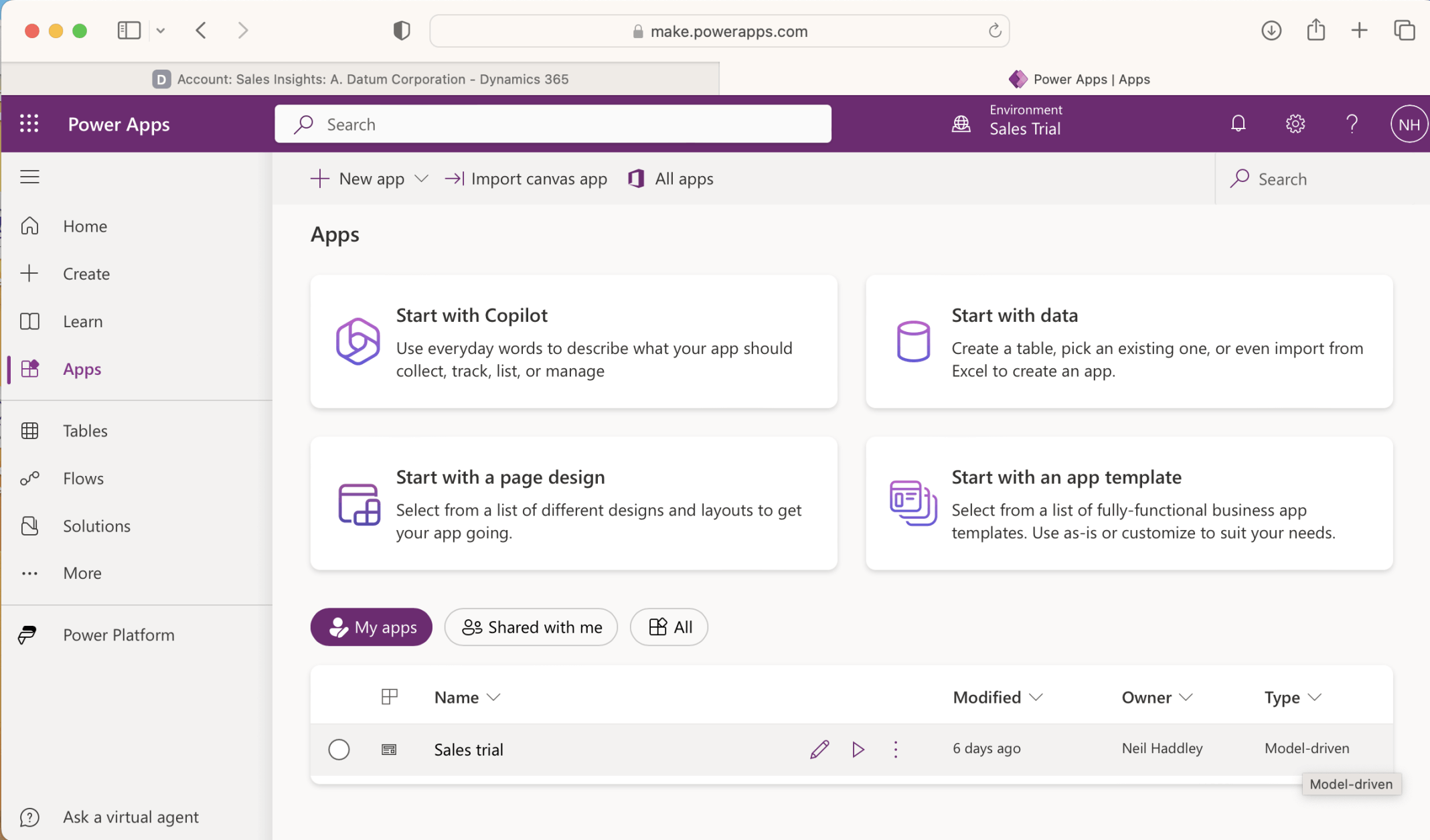Image resolution: width=1430 pixels, height=840 pixels.
Task: Toggle My apps filter pill
Action: tap(372, 627)
